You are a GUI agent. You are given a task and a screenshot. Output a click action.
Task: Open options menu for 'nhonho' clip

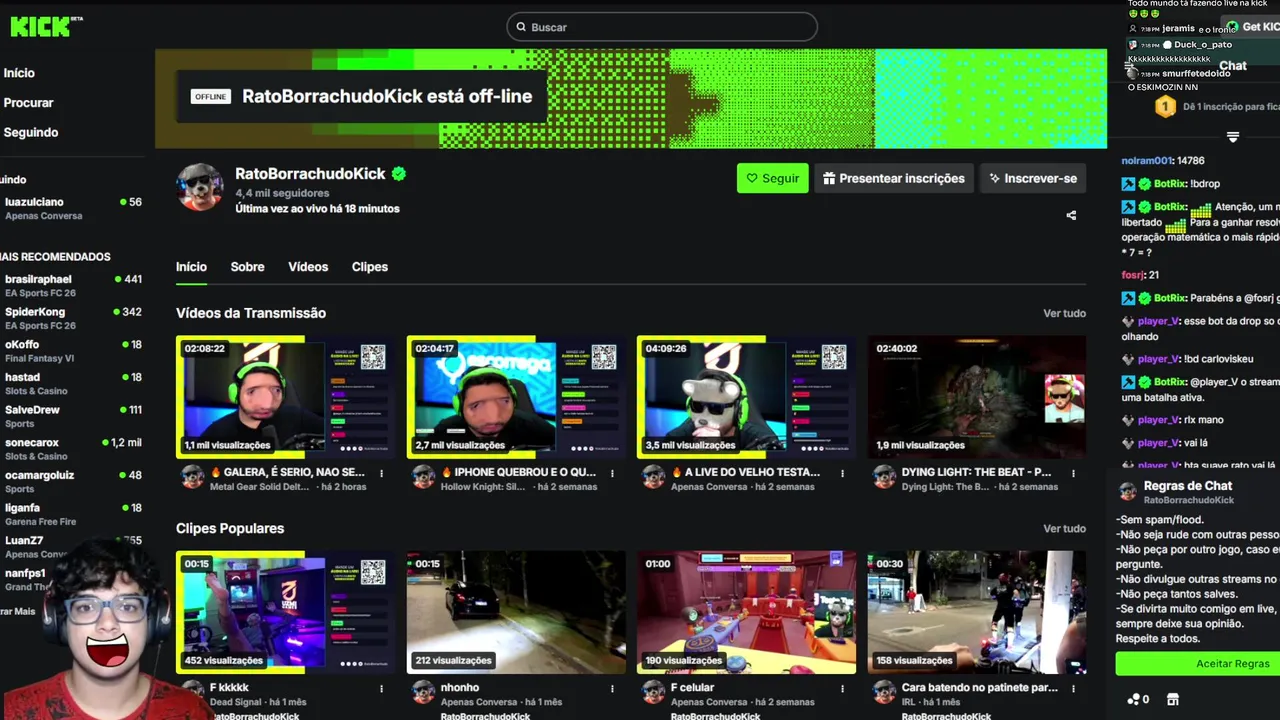tap(612, 688)
